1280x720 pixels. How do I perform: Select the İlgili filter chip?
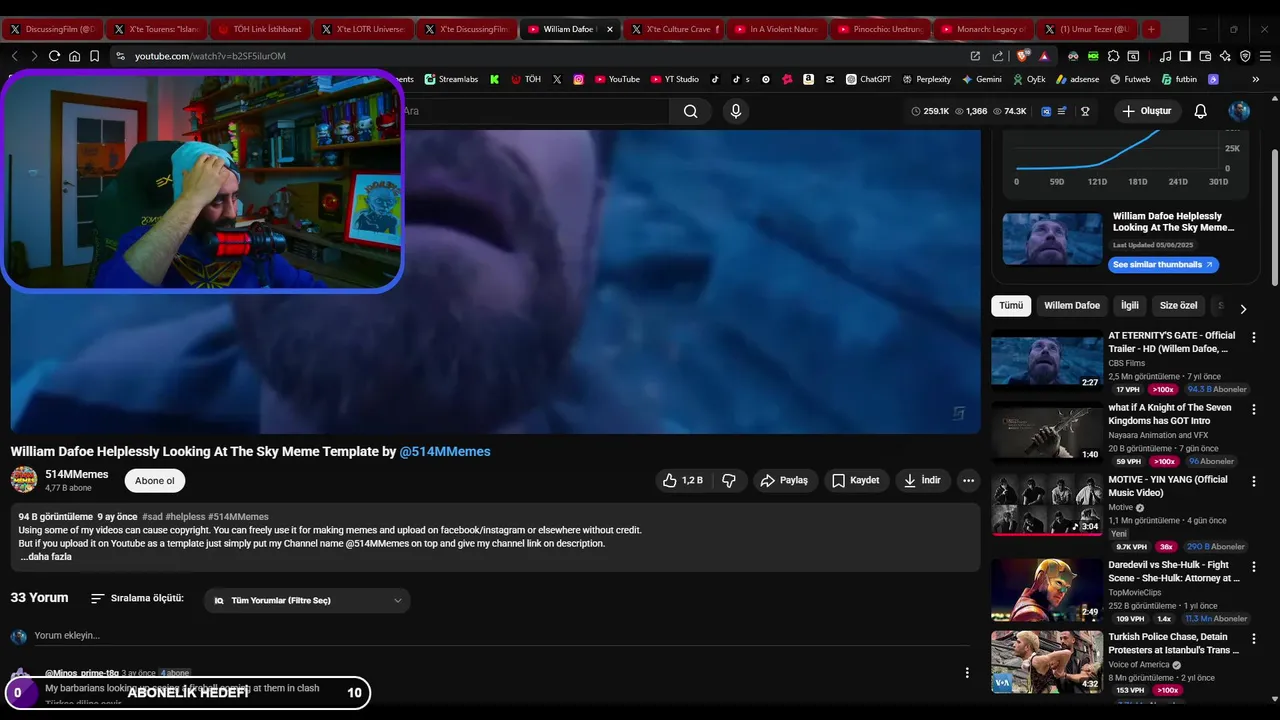1129,305
